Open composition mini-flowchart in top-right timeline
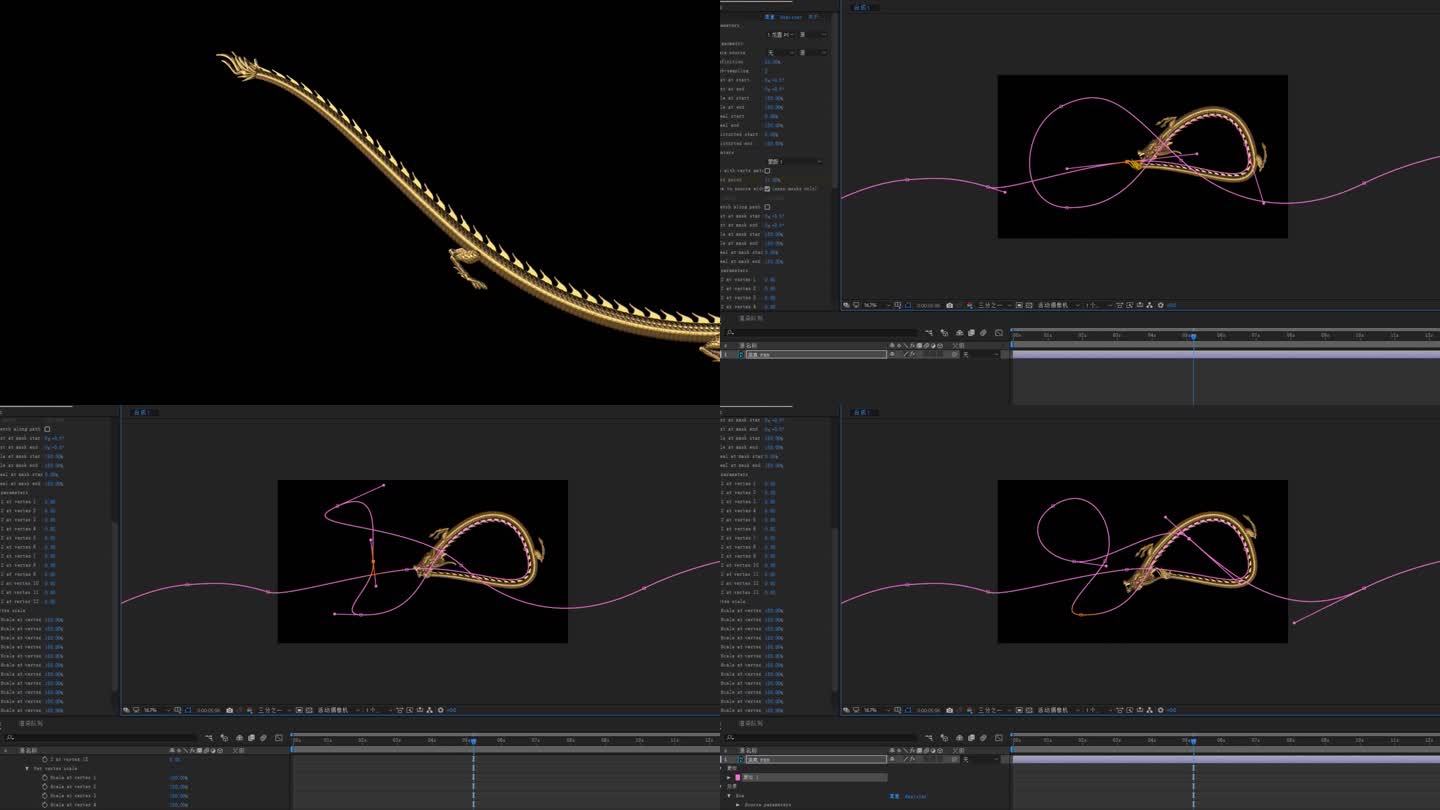1440x810 pixels. point(929,333)
